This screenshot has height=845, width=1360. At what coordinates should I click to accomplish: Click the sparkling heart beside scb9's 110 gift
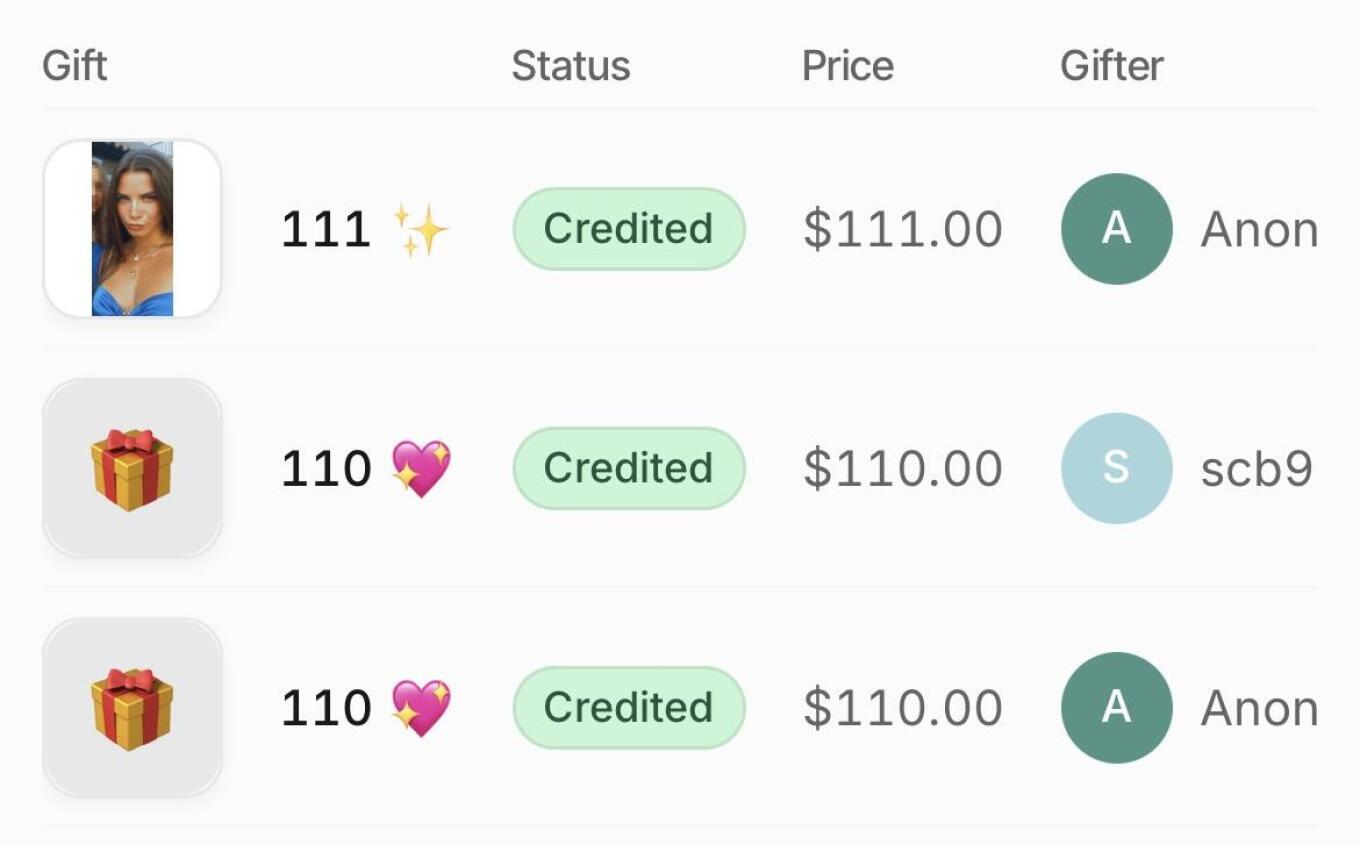point(421,468)
